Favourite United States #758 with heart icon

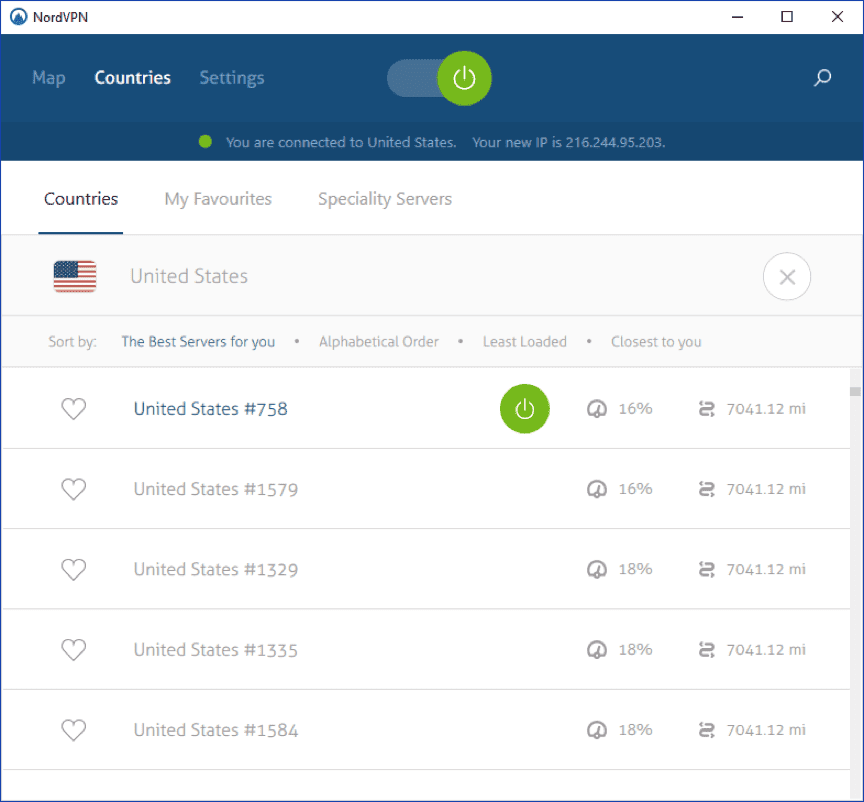point(73,409)
